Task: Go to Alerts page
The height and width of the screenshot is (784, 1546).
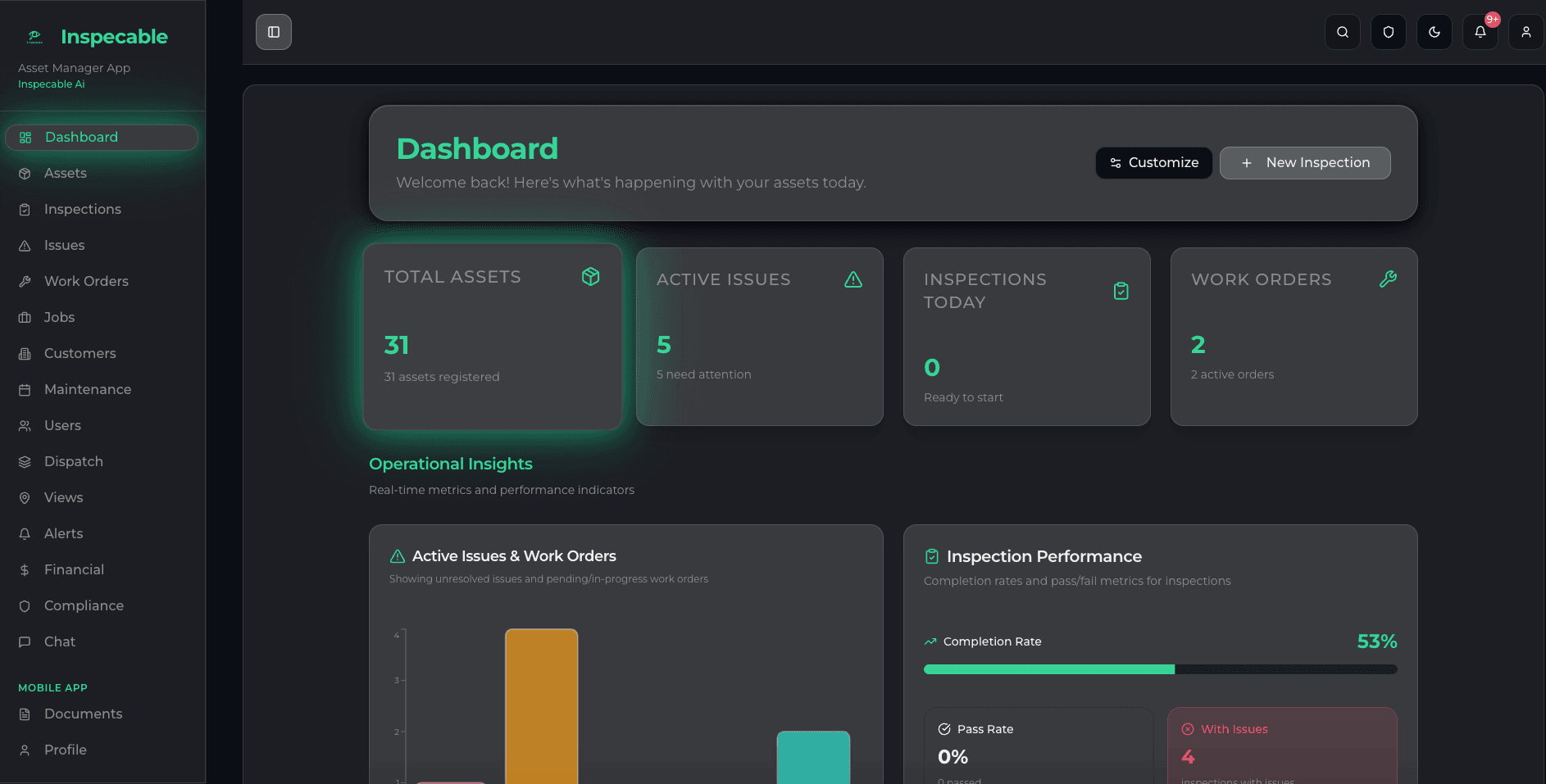Action: [x=102, y=534]
